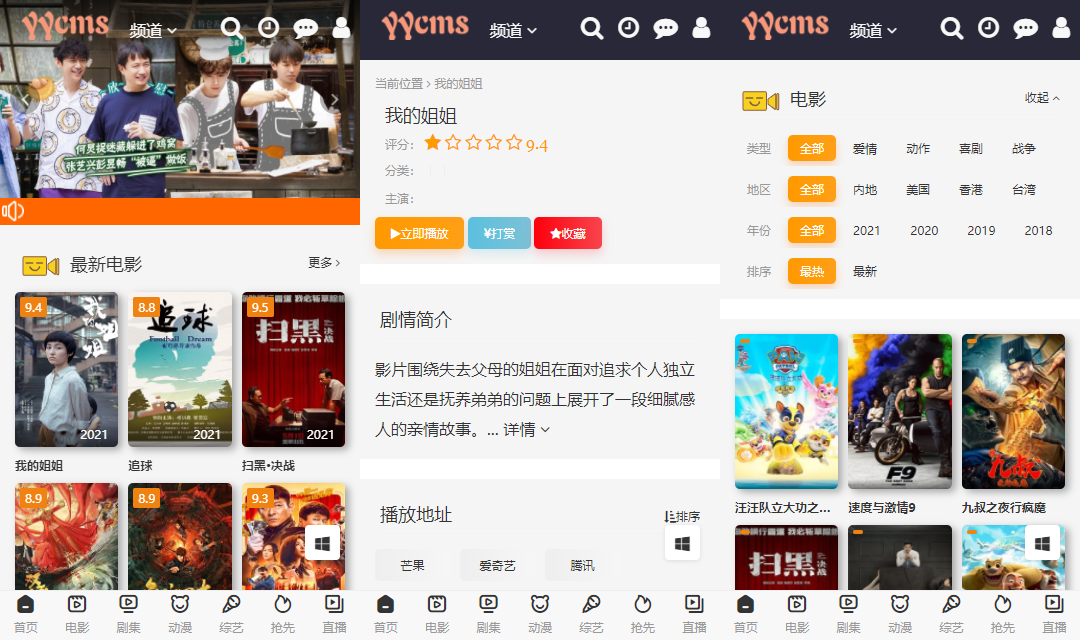Viewport: 1080px width, 640px height.
Task: Collapse filters with 收起
Action: click(x=1042, y=98)
